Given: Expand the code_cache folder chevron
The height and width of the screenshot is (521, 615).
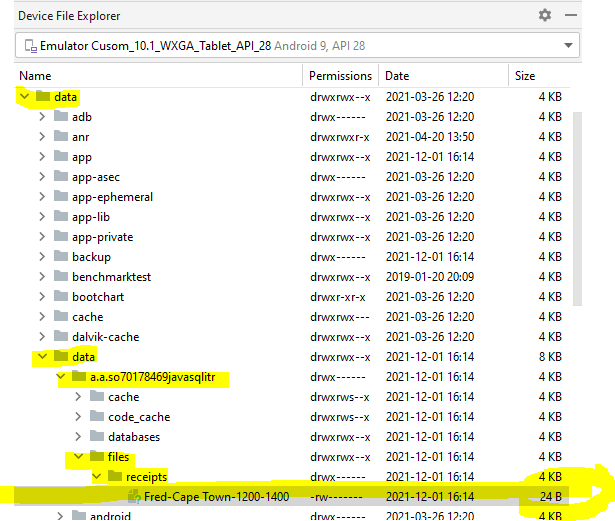Looking at the screenshot, I should 78,417.
